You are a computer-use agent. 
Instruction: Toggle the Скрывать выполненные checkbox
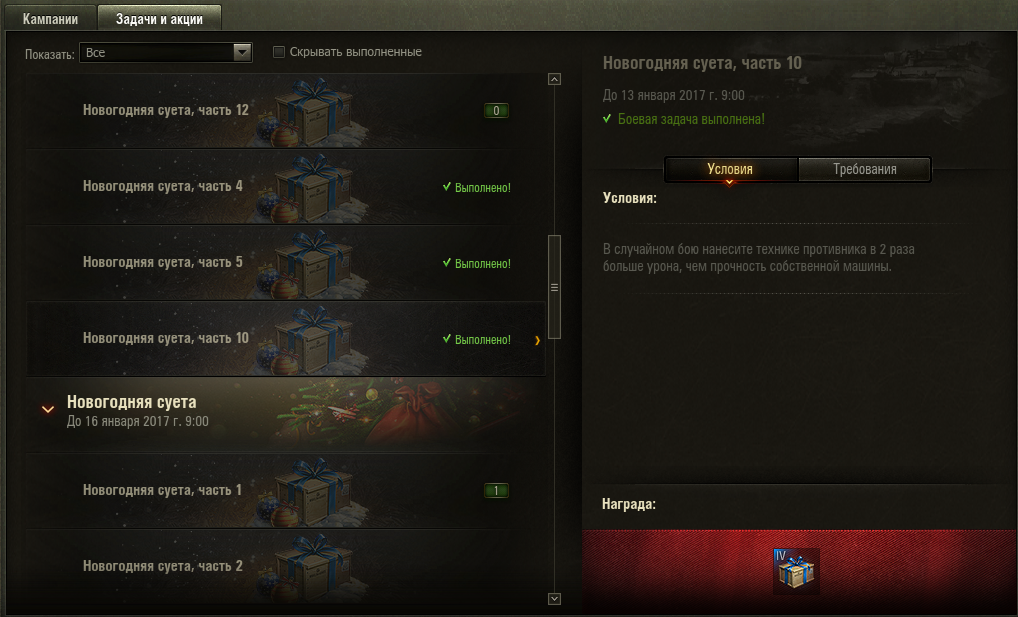pos(279,52)
